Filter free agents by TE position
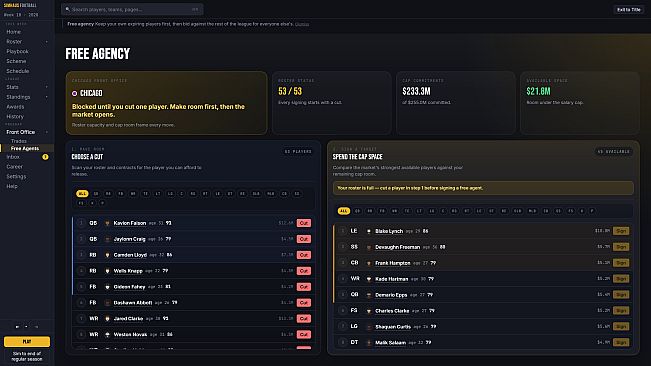This screenshot has height=366, width=651. [x=407, y=211]
